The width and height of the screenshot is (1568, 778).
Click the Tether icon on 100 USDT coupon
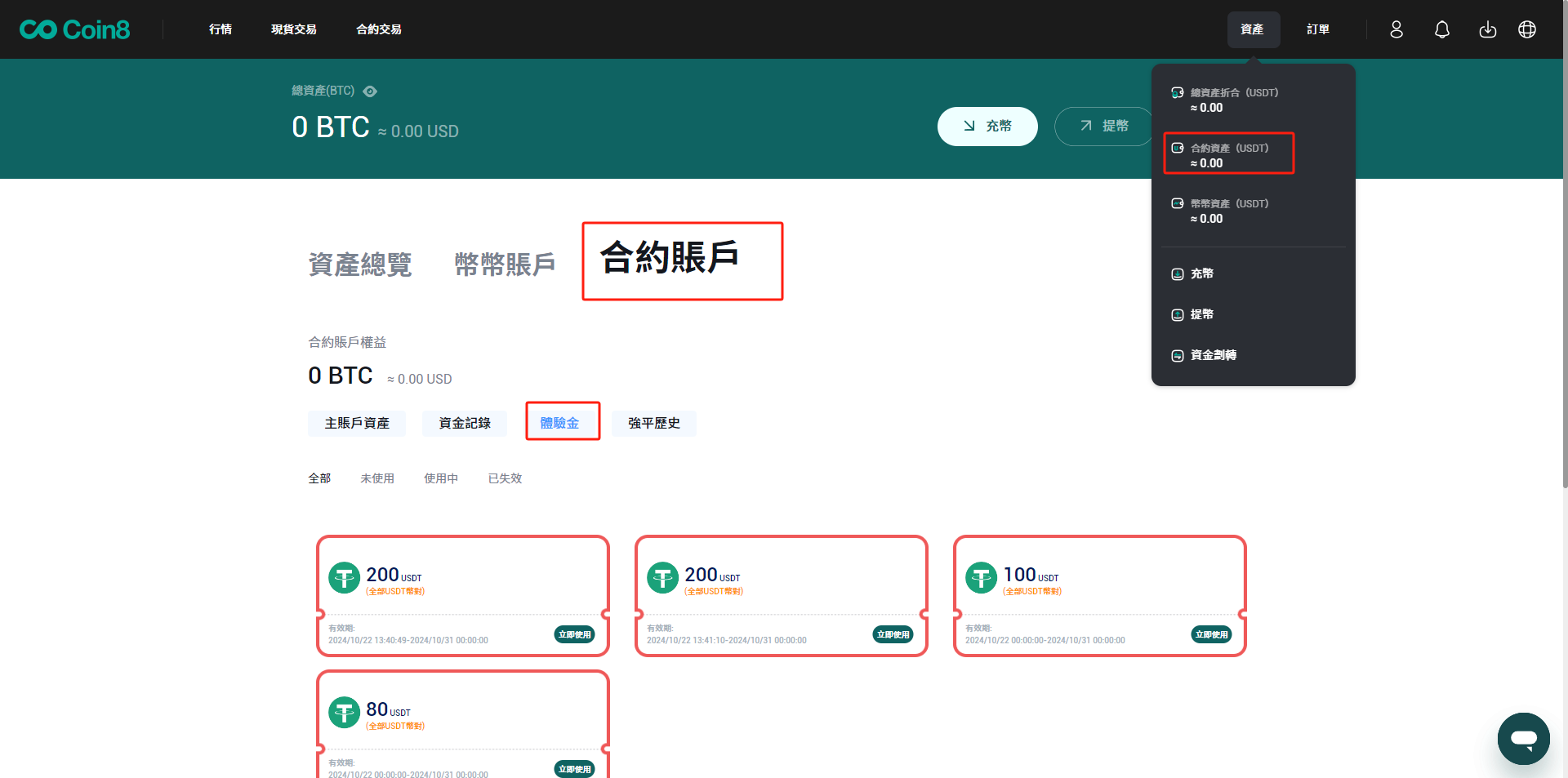coord(981,578)
